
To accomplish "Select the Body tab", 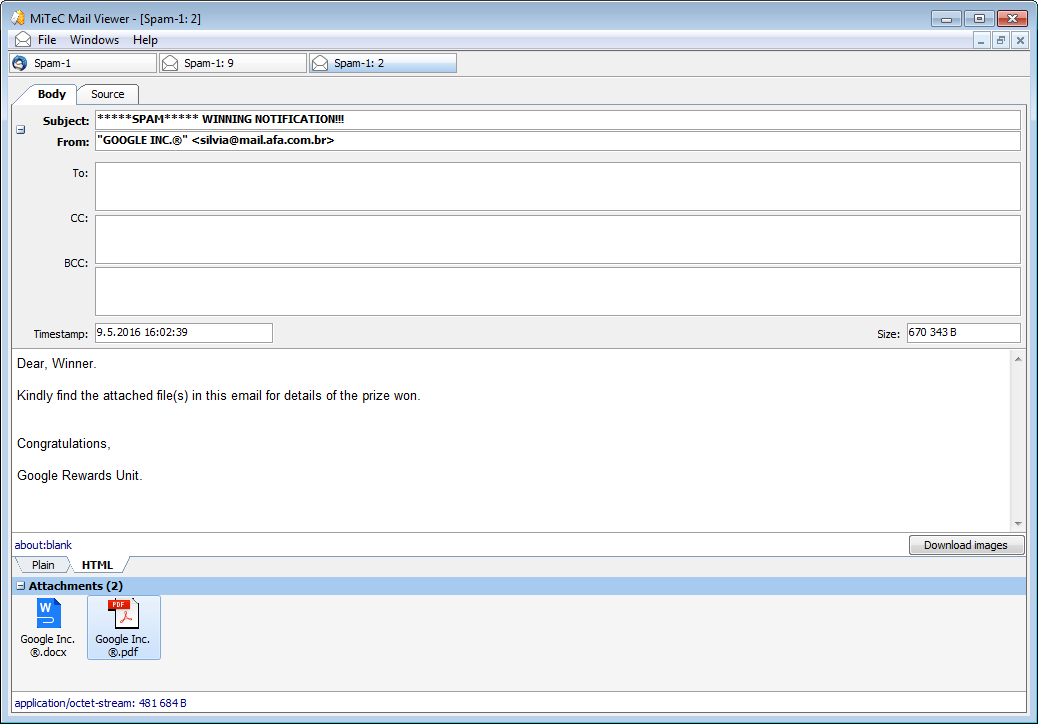I will pyautogui.click(x=51, y=94).
